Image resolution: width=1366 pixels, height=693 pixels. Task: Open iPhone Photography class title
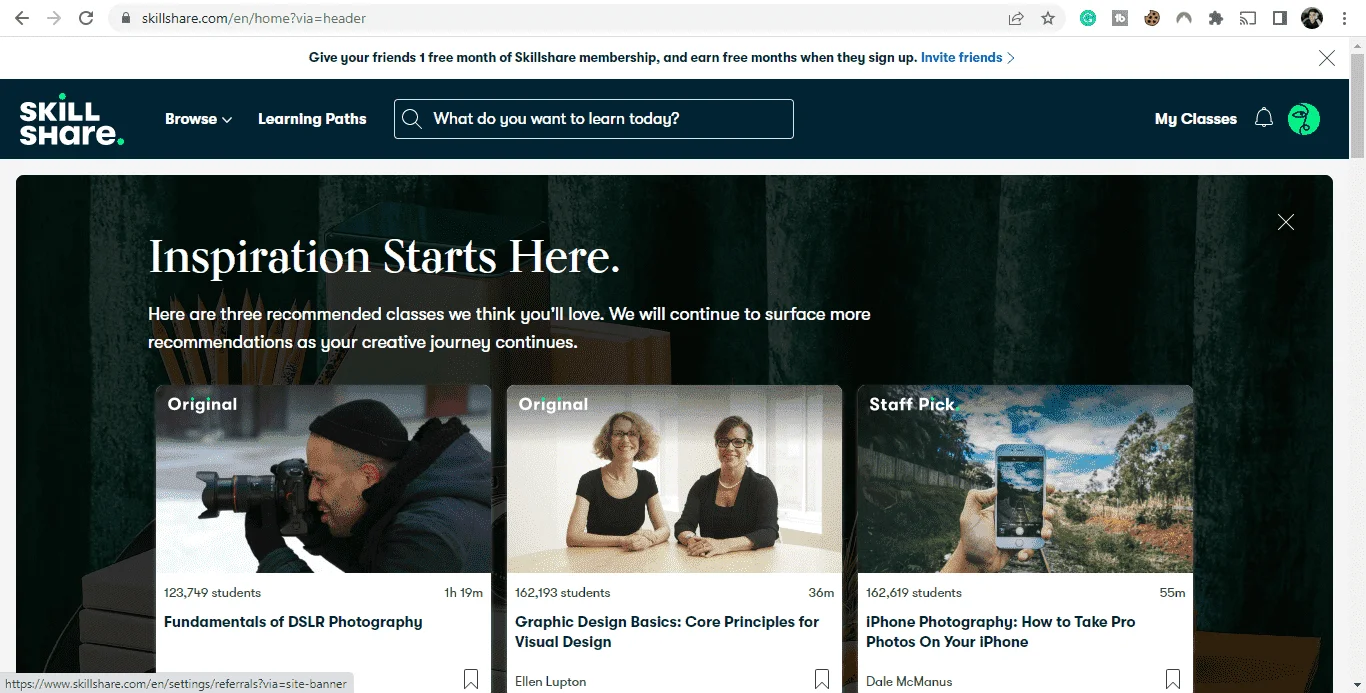[1000, 632]
